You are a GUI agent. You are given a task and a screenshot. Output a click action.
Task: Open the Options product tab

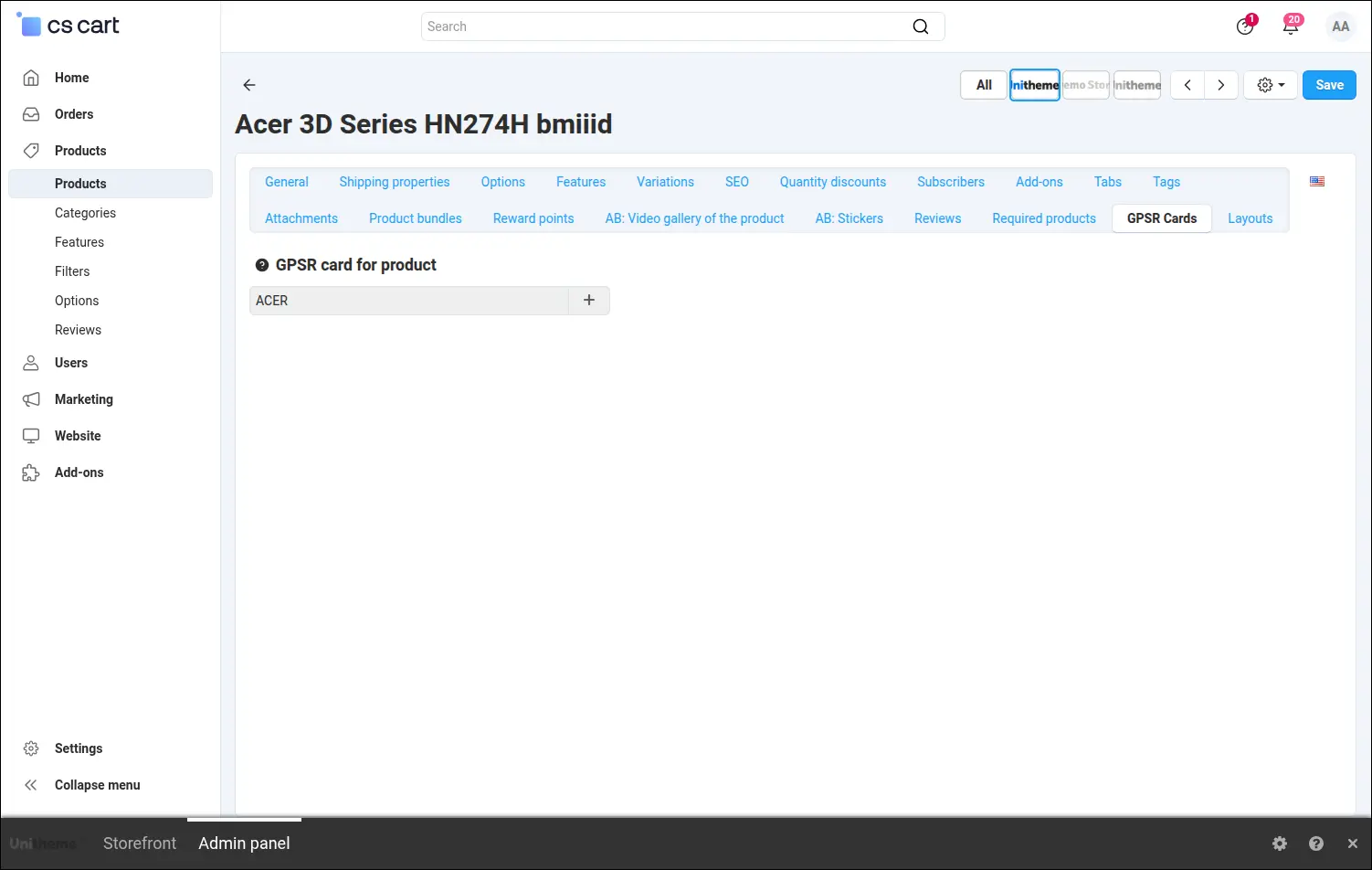[x=503, y=182]
